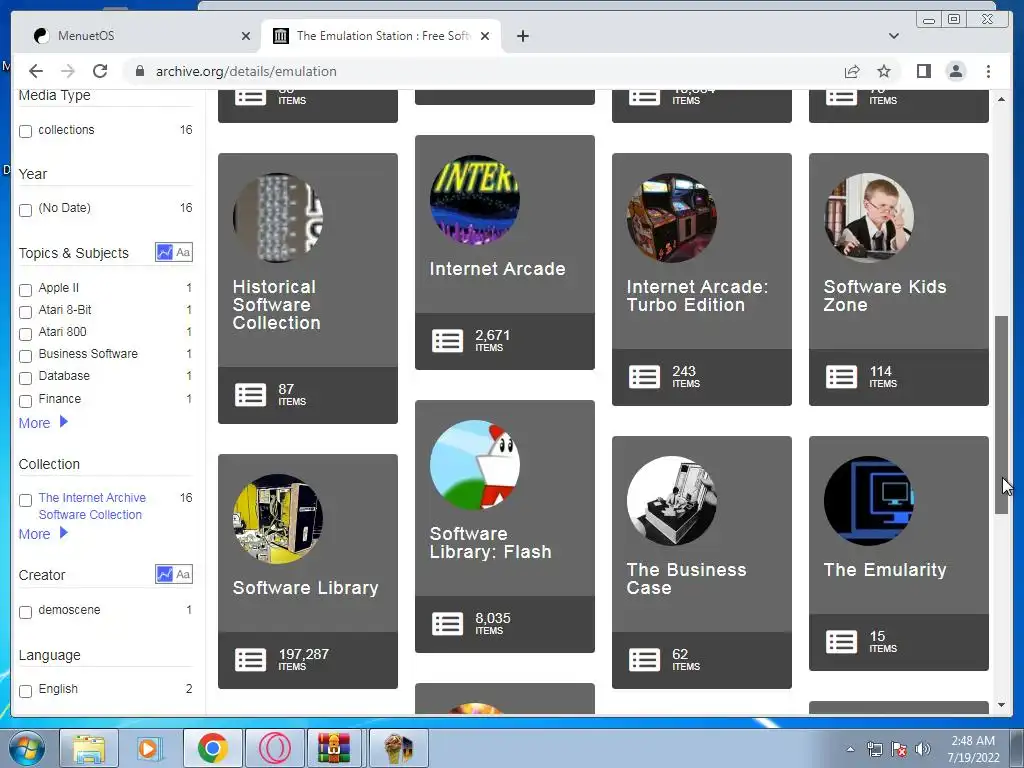Check the Internet Archive Software Collection filter

[25, 500]
